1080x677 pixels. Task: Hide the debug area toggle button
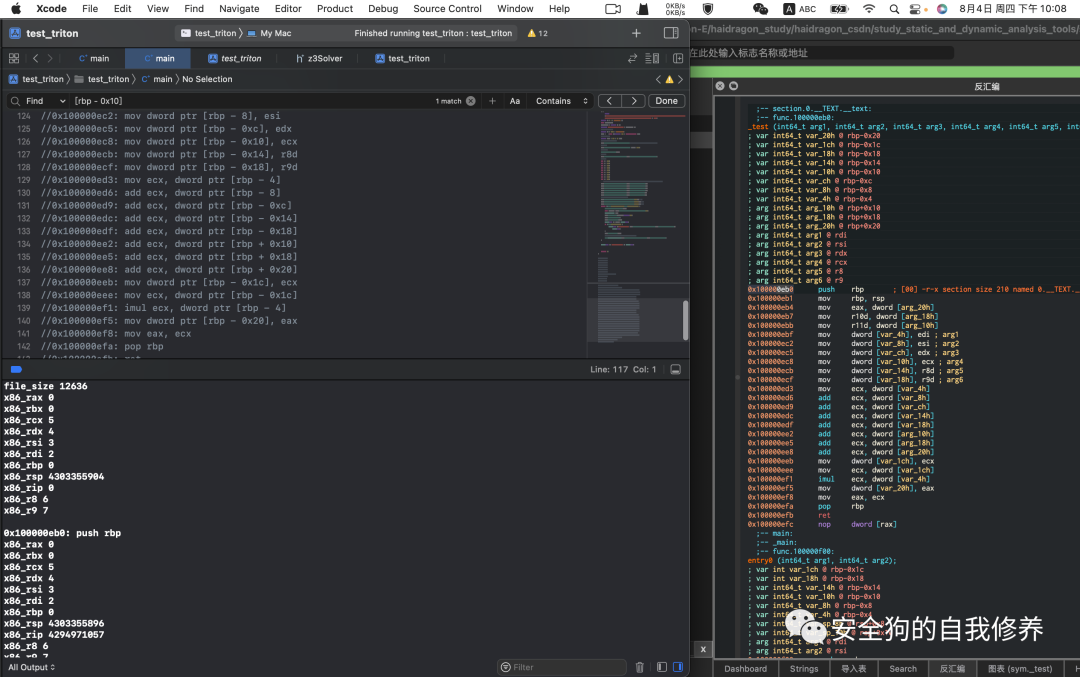click(676, 369)
